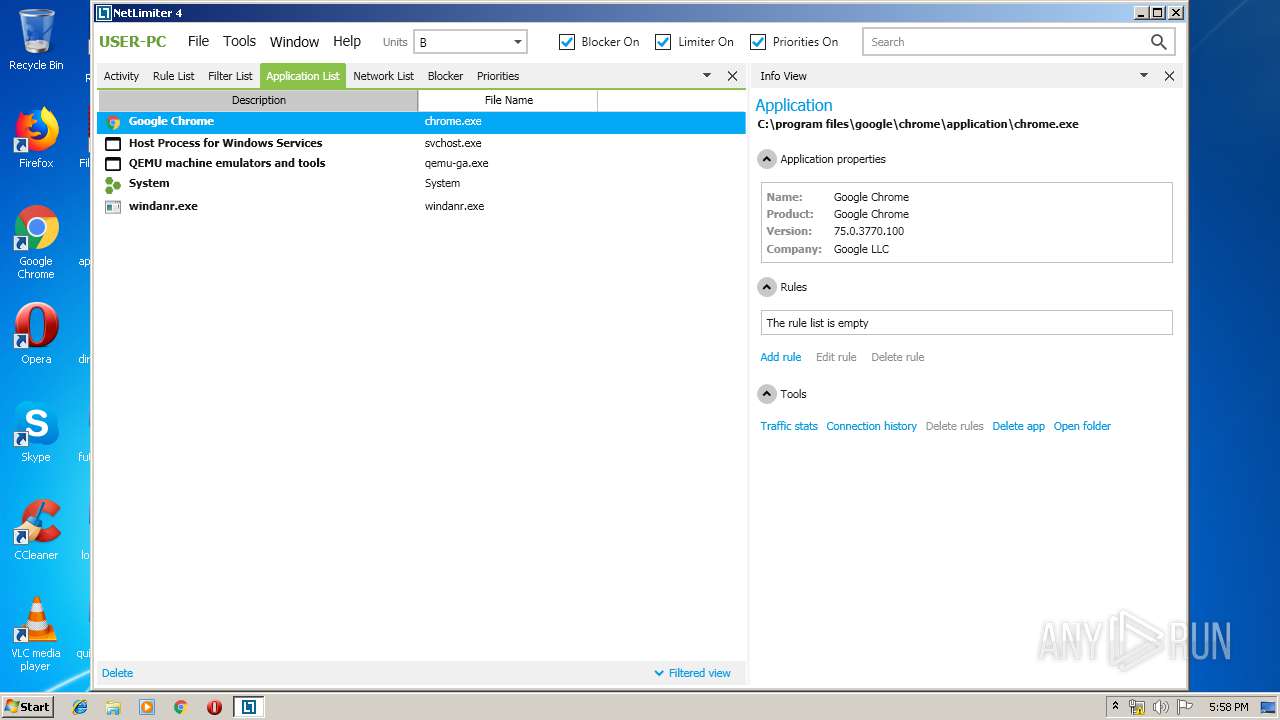Open the Tools menu
Screen dimensions: 1280x720
pos(239,41)
